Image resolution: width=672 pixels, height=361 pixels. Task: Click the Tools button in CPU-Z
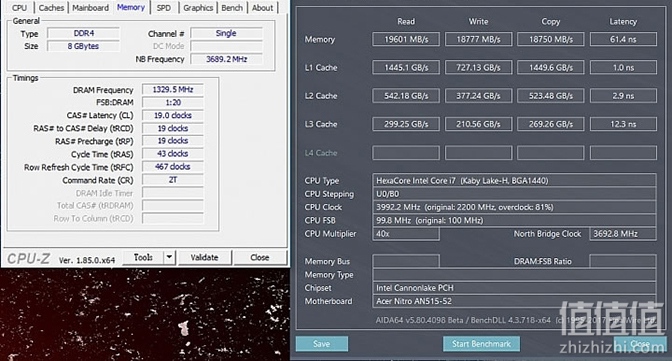tap(143, 257)
